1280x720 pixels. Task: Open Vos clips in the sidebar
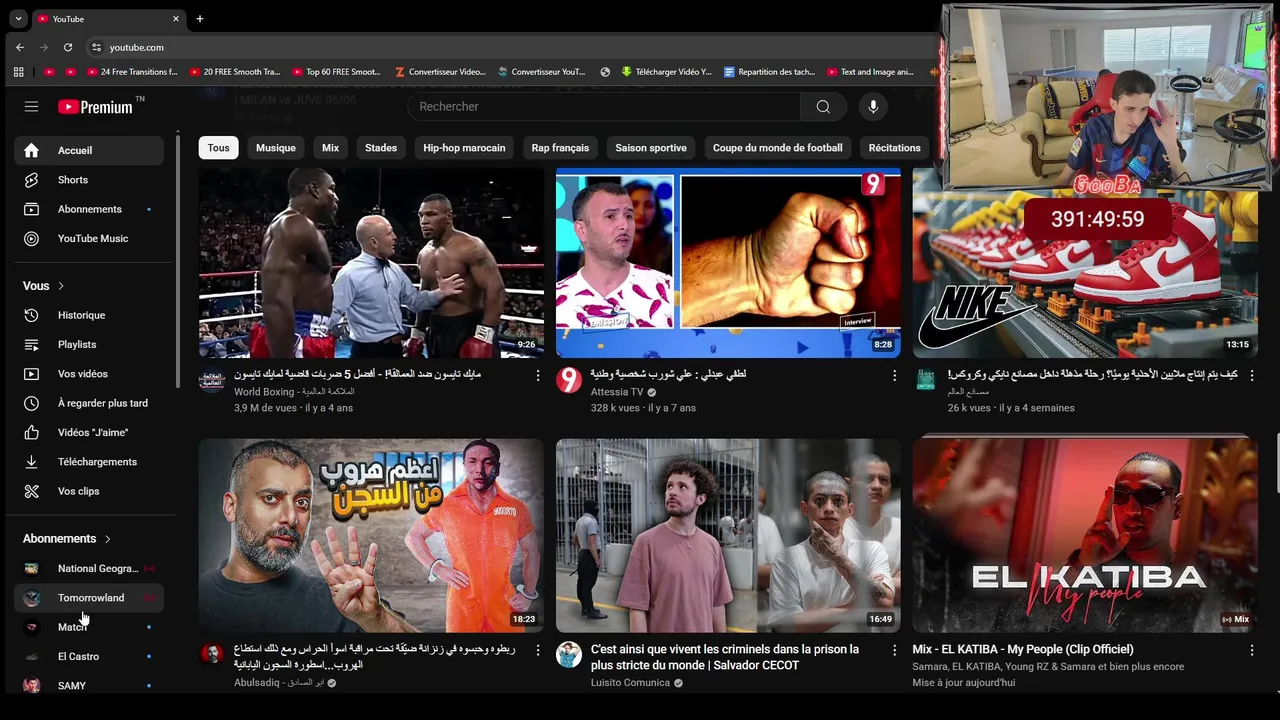click(x=89, y=491)
